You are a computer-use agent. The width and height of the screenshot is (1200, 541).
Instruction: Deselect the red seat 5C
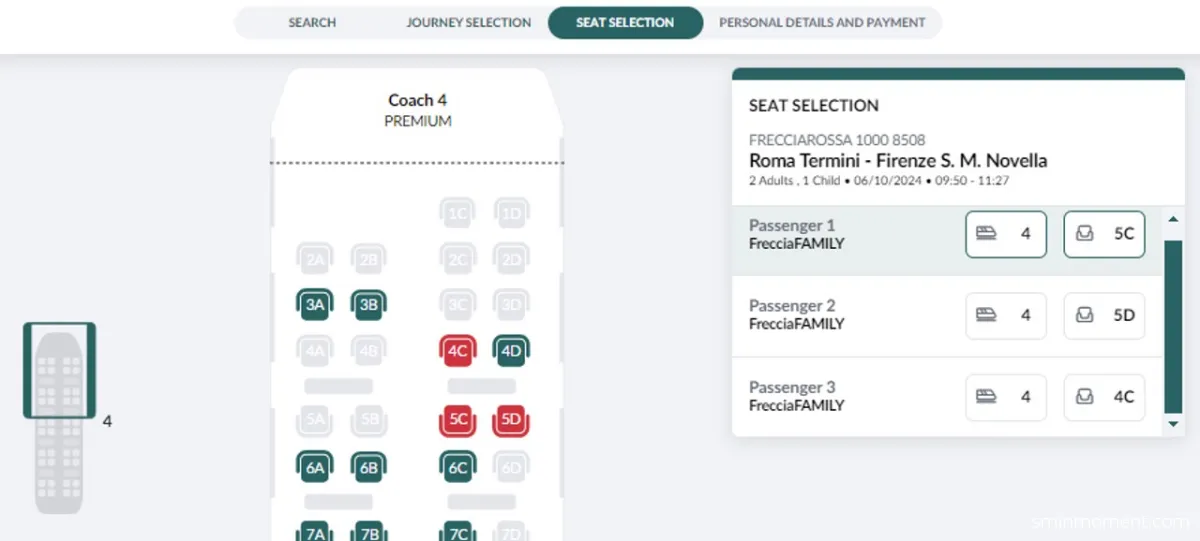[x=458, y=420]
